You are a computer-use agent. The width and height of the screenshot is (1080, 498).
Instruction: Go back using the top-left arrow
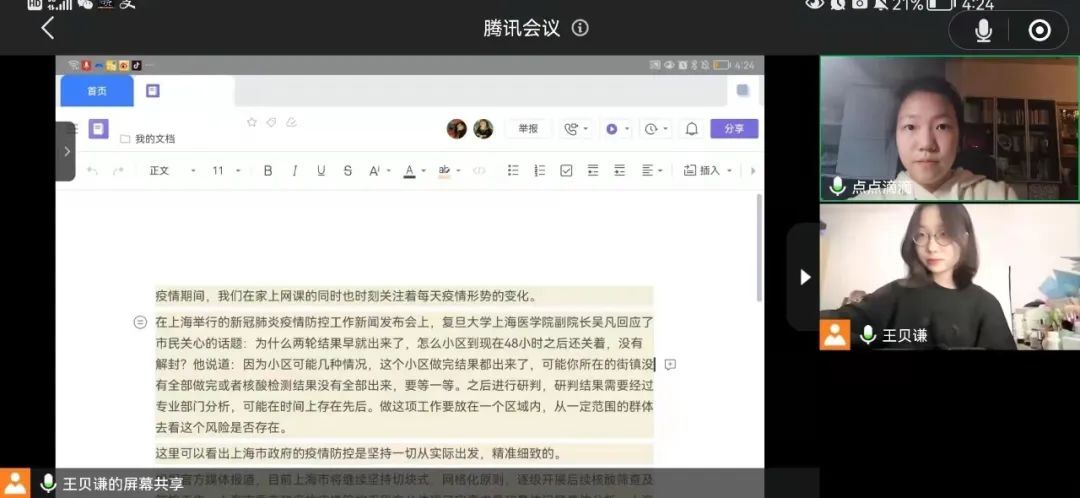tap(47, 28)
